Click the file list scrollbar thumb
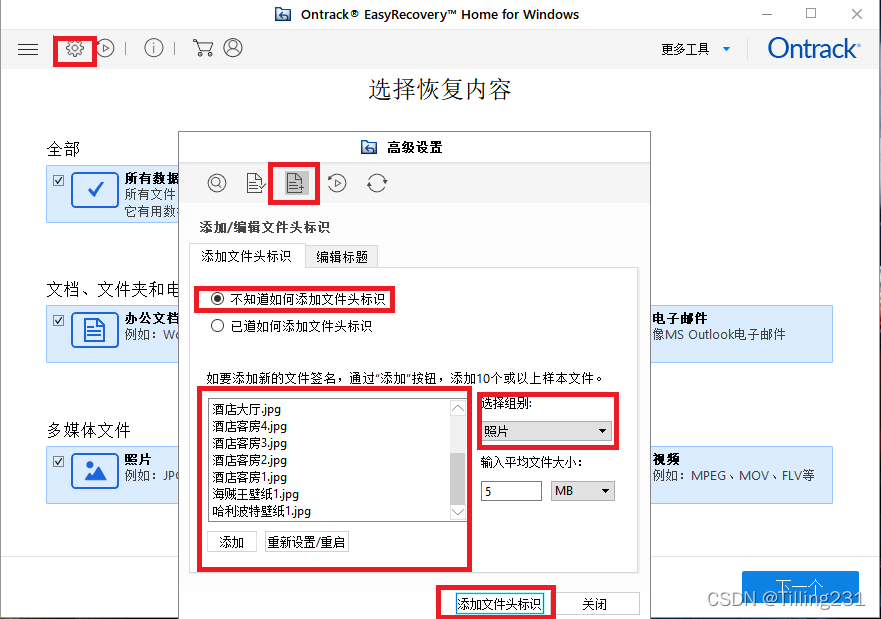This screenshot has width=881, height=619. pyautogui.click(x=458, y=479)
